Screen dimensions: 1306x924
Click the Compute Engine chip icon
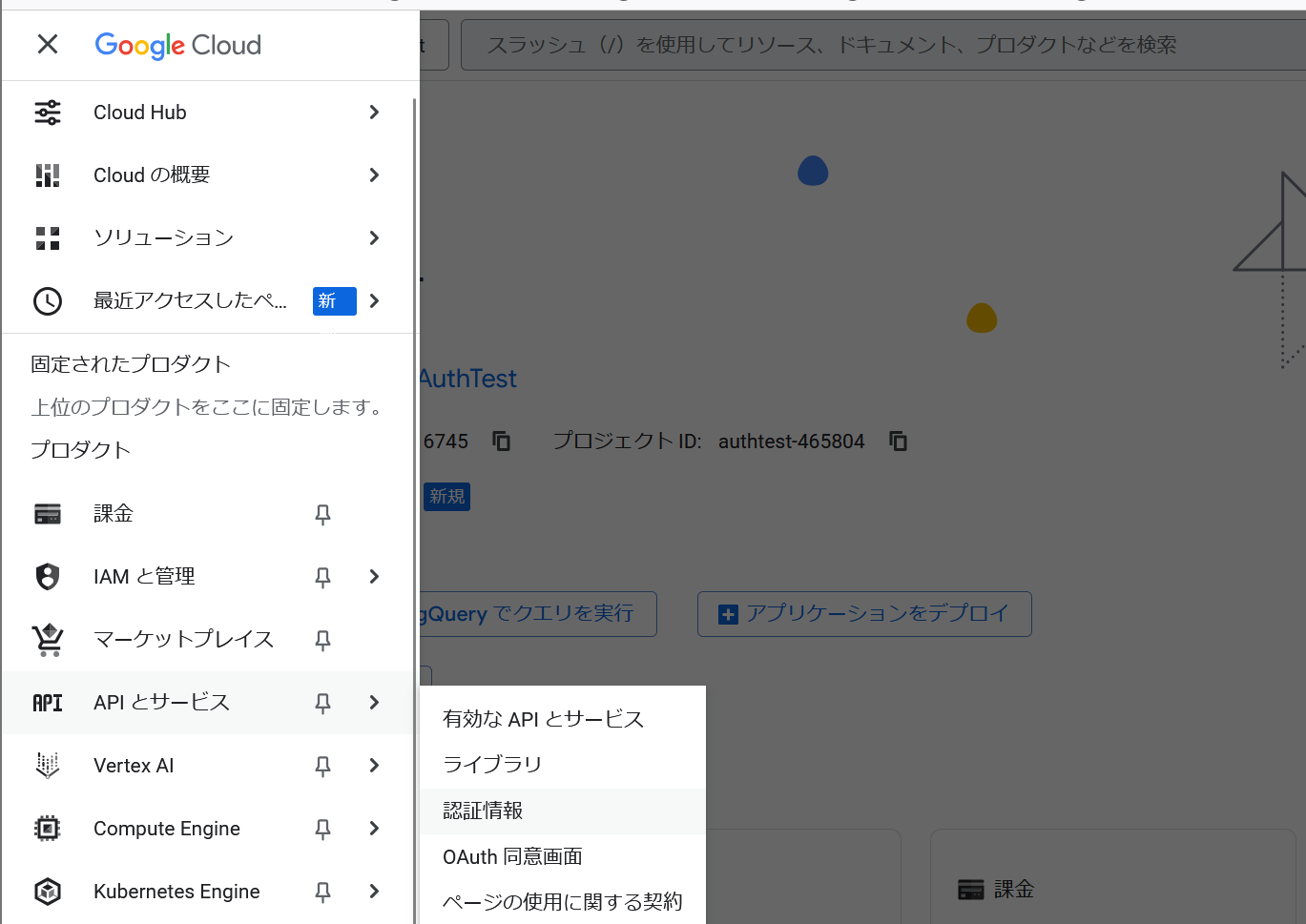48,829
